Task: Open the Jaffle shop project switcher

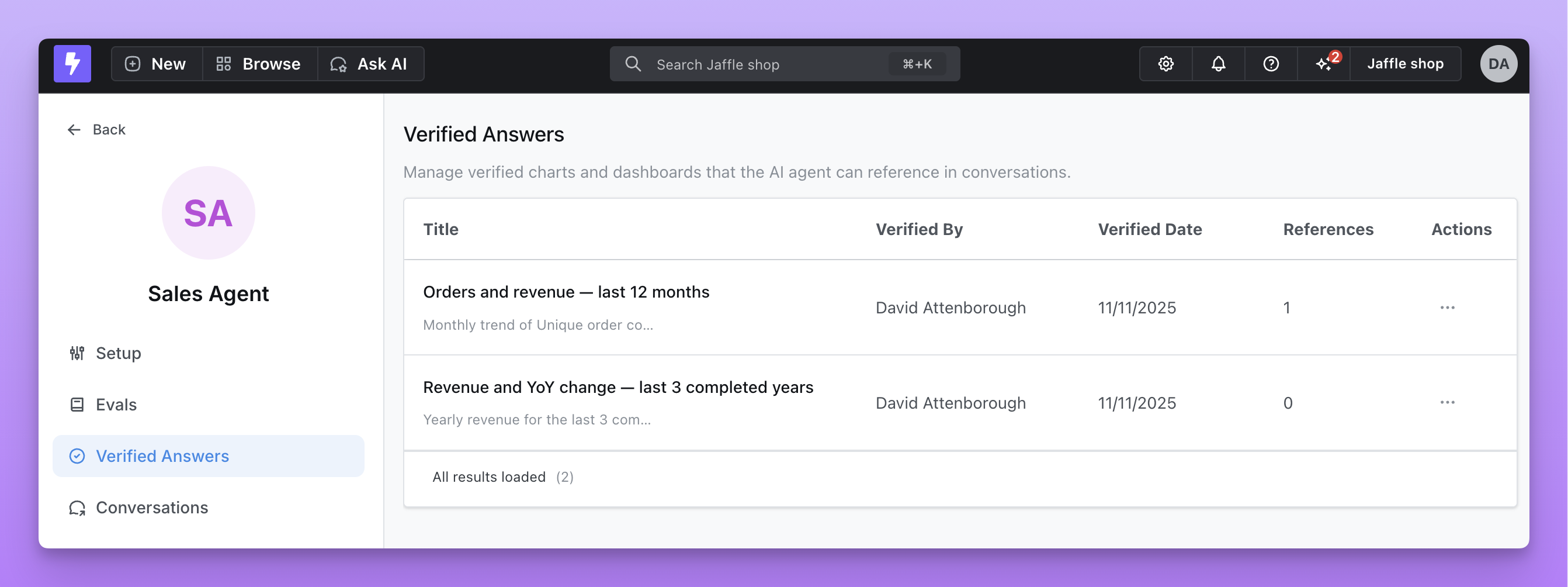Action: click(x=1405, y=63)
